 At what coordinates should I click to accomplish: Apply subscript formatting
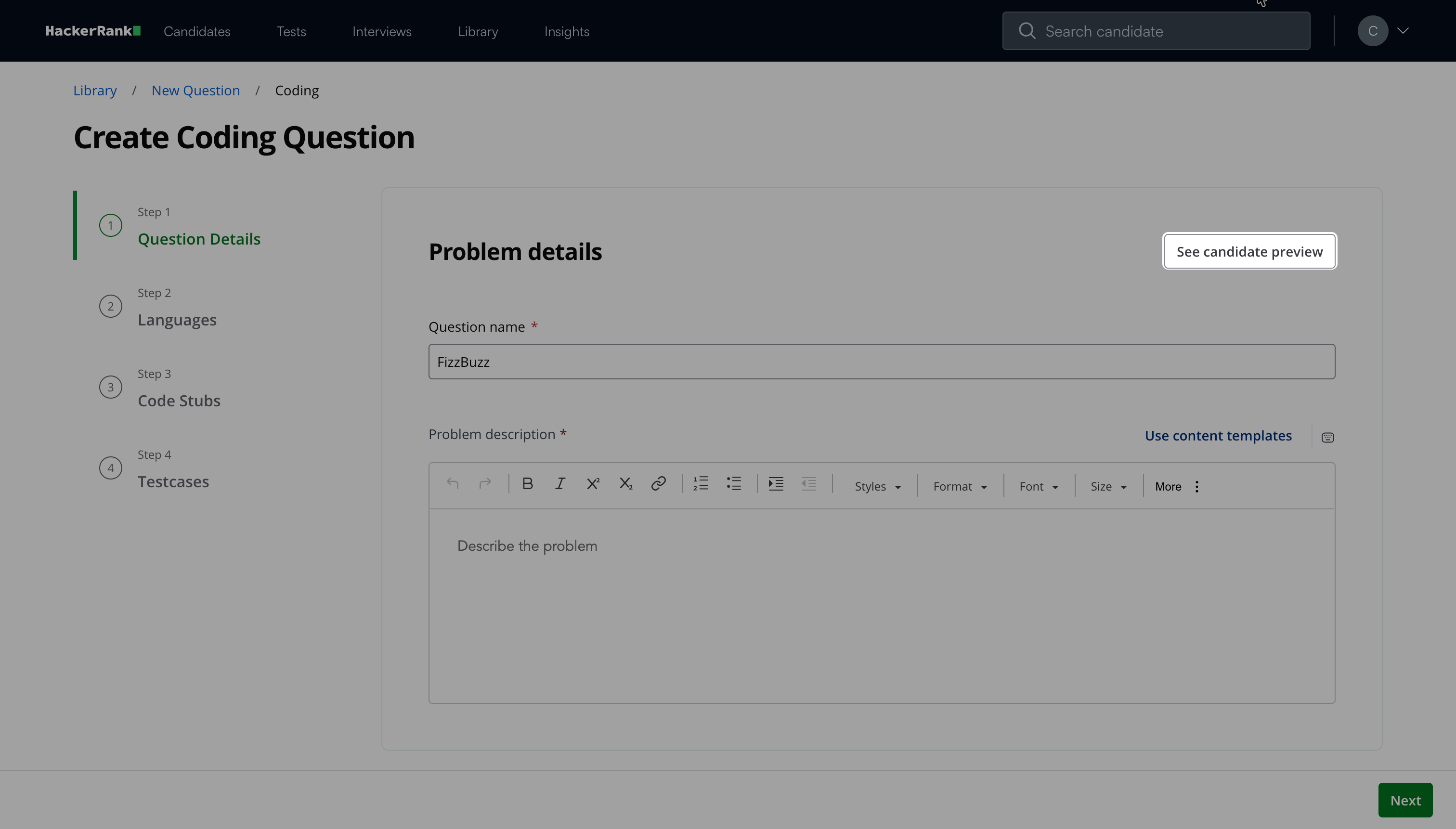626,484
